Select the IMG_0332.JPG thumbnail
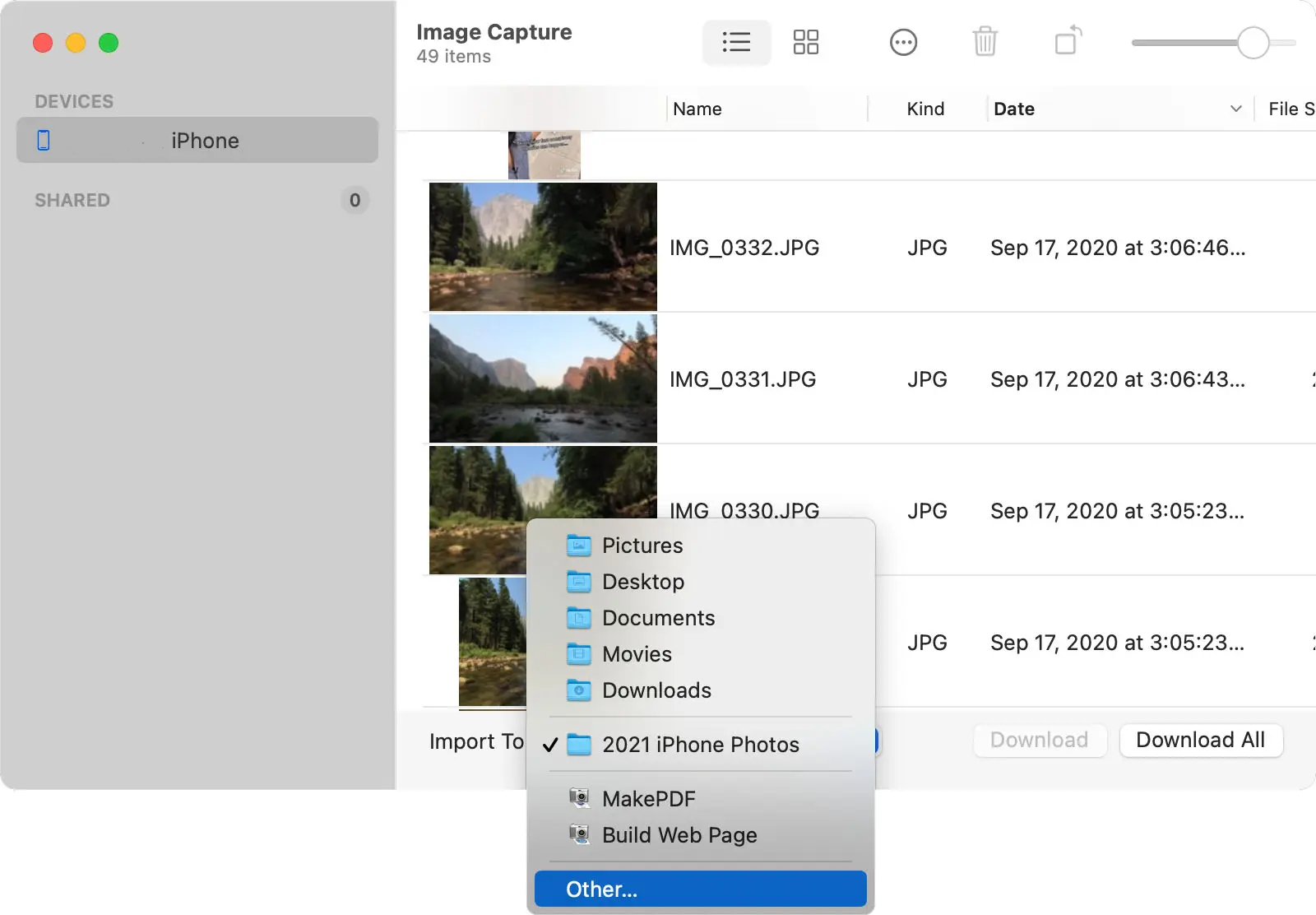This screenshot has height=915, width=1316. tap(543, 247)
